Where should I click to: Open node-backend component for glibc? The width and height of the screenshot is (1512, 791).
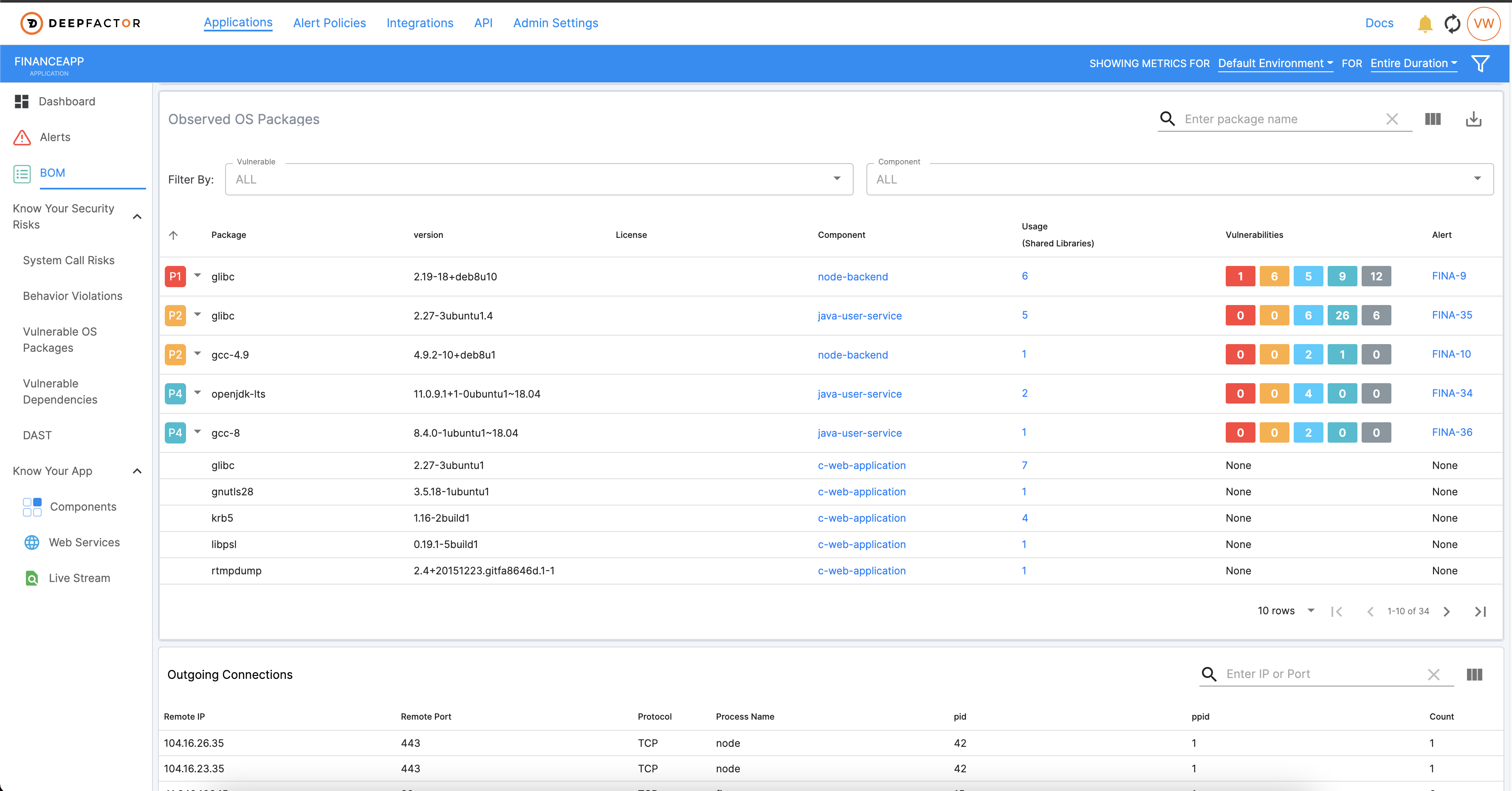[x=852, y=277]
